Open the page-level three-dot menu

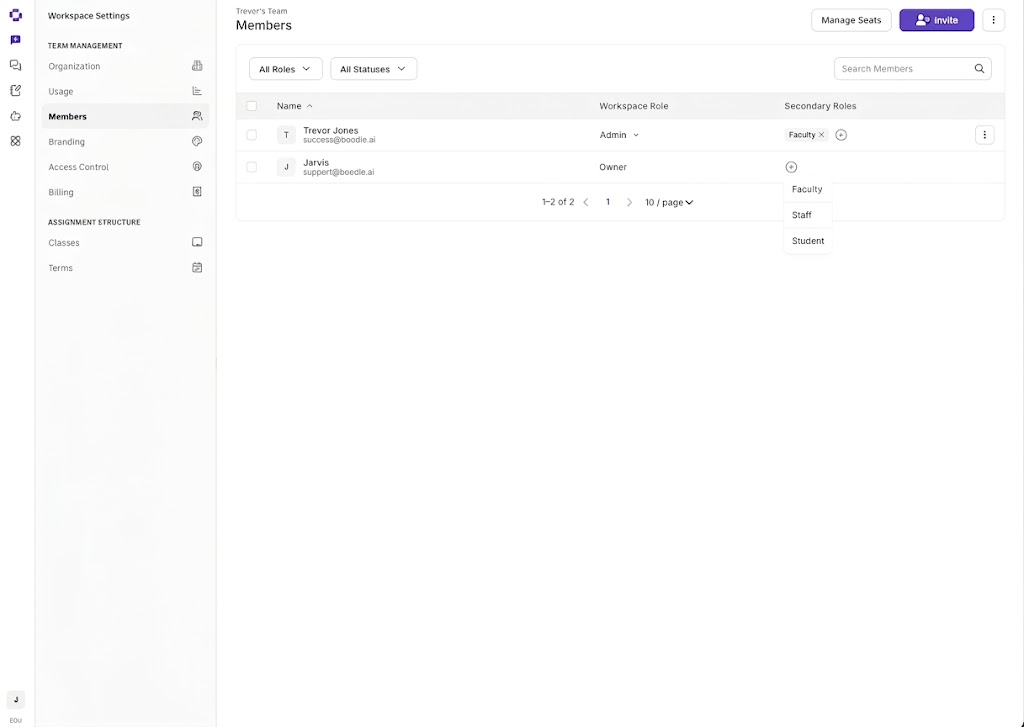coord(993,20)
